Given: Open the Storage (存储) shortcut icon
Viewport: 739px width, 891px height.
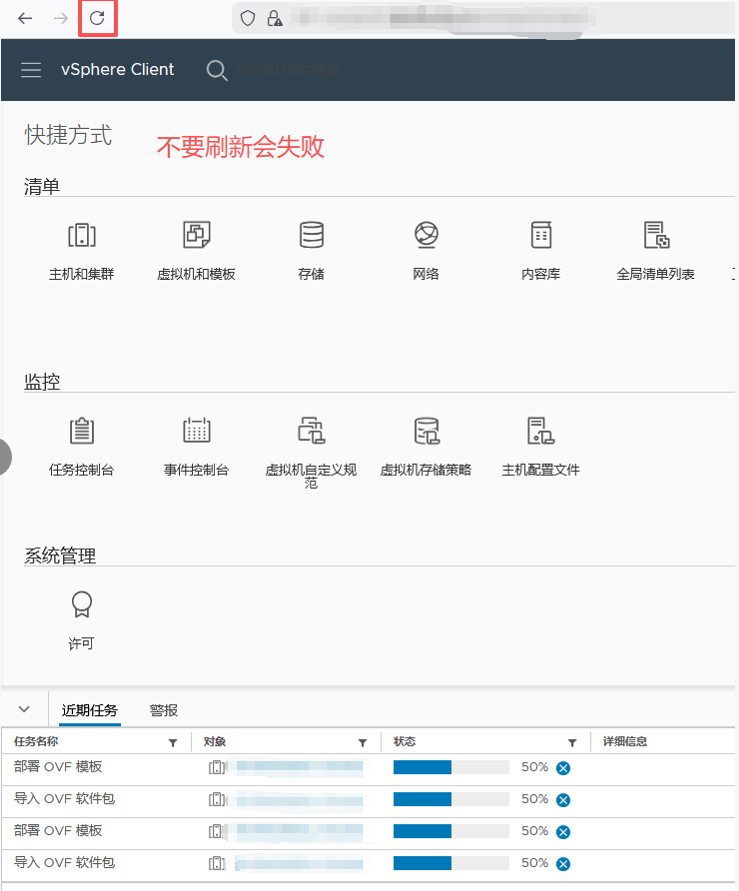Looking at the screenshot, I should [x=311, y=236].
